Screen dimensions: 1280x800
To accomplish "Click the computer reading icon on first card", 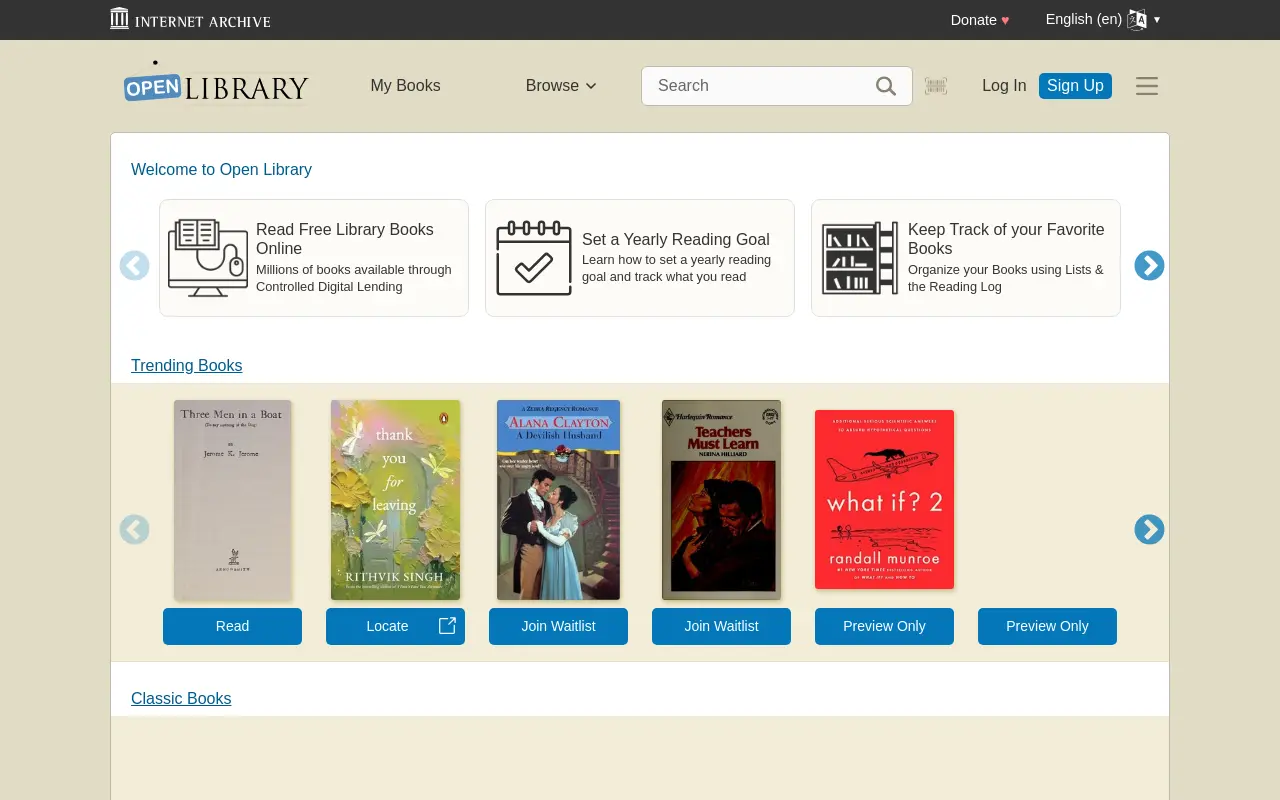I will (208, 258).
